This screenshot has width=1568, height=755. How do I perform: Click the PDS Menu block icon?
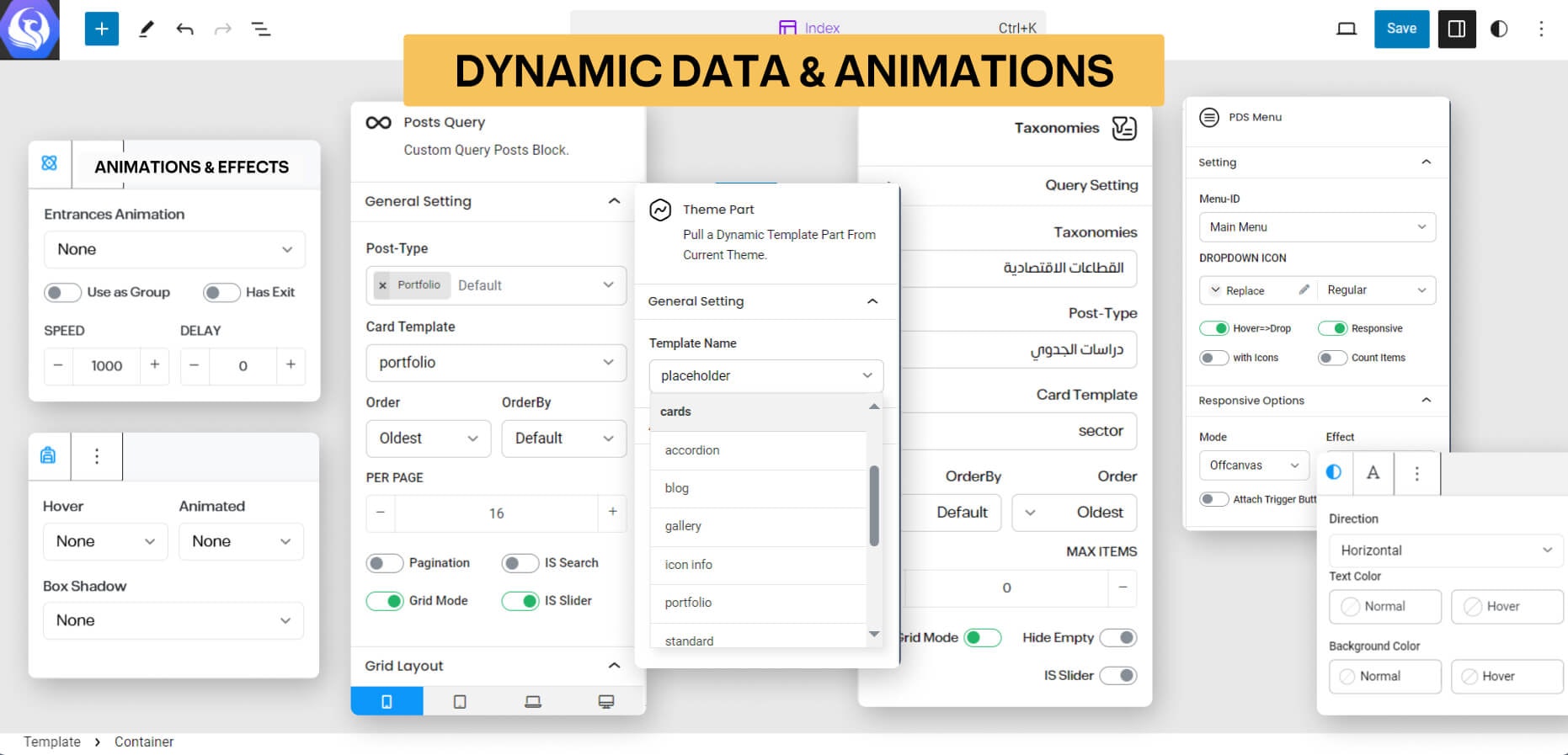(1209, 117)
